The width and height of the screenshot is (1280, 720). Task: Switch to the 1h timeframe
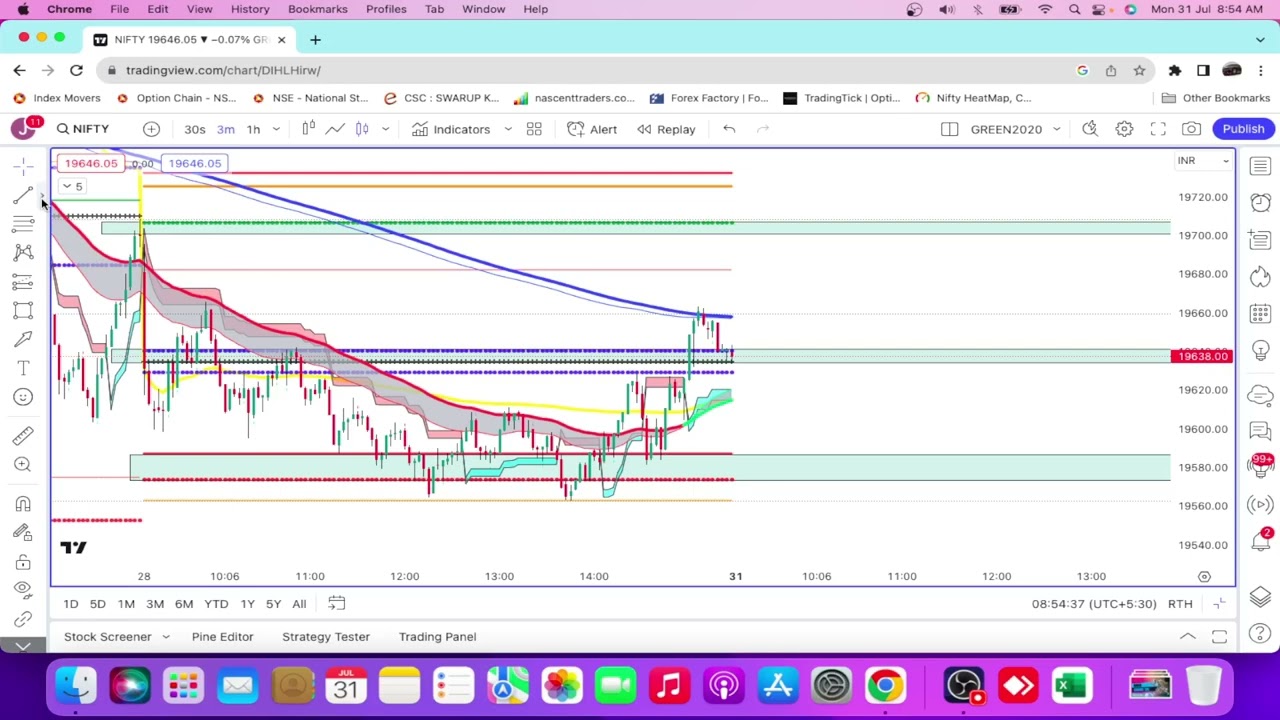253,129
